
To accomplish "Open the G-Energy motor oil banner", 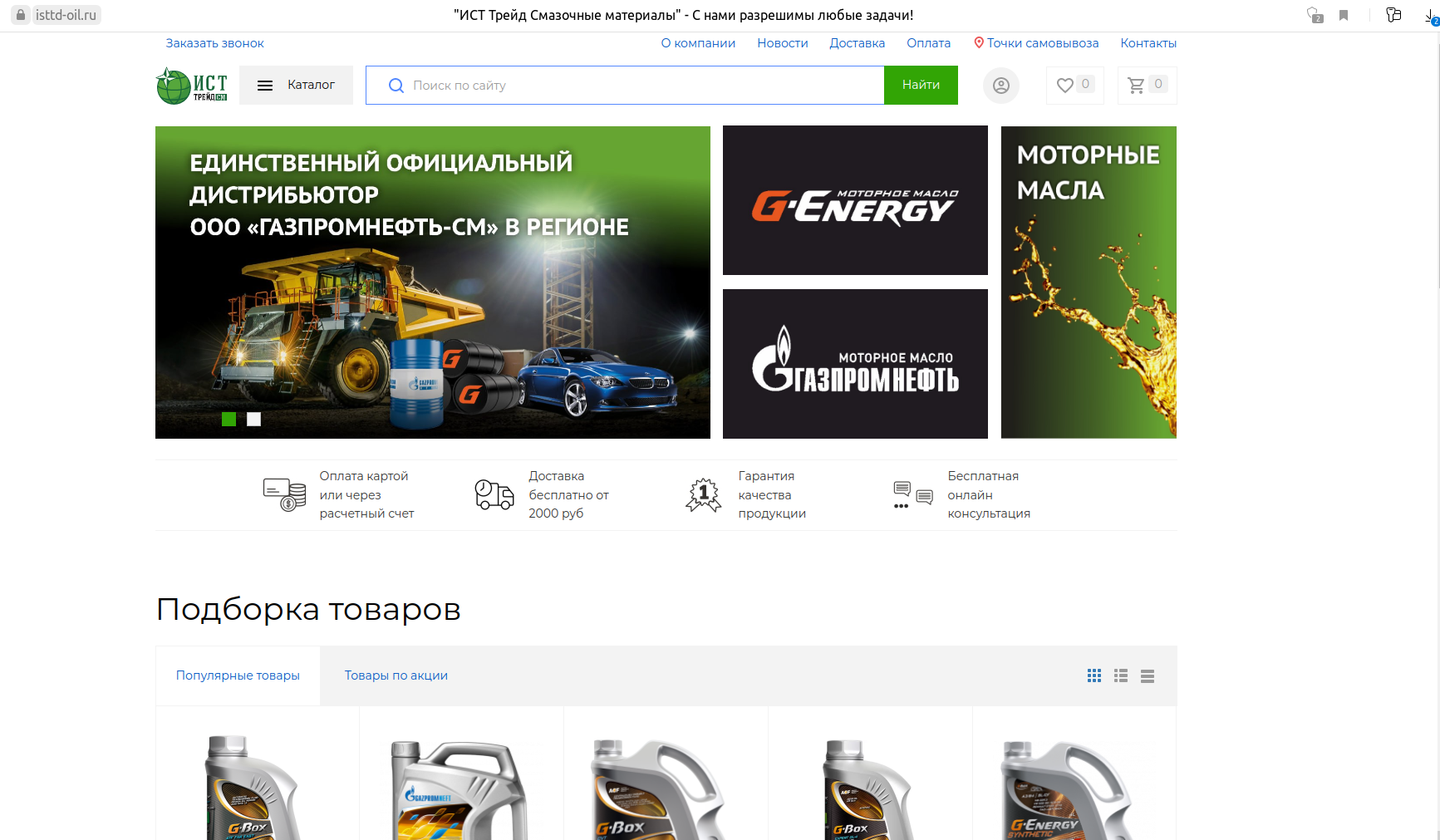I will pos(855,200).
